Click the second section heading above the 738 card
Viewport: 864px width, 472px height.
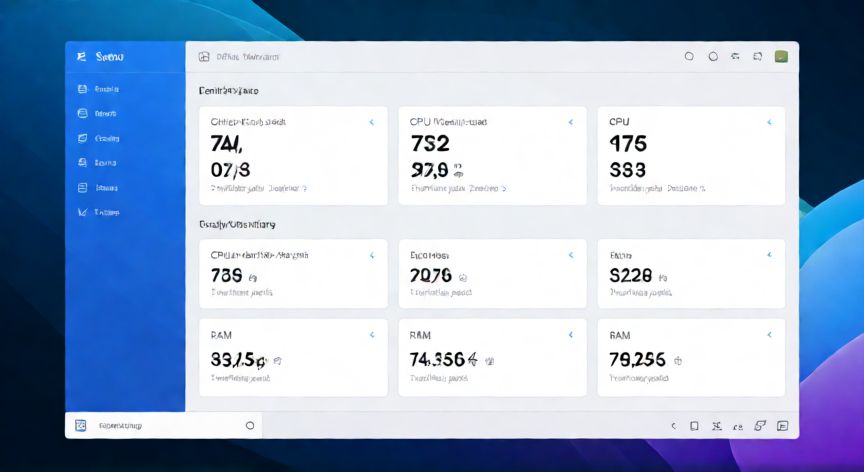pos(237,224)
